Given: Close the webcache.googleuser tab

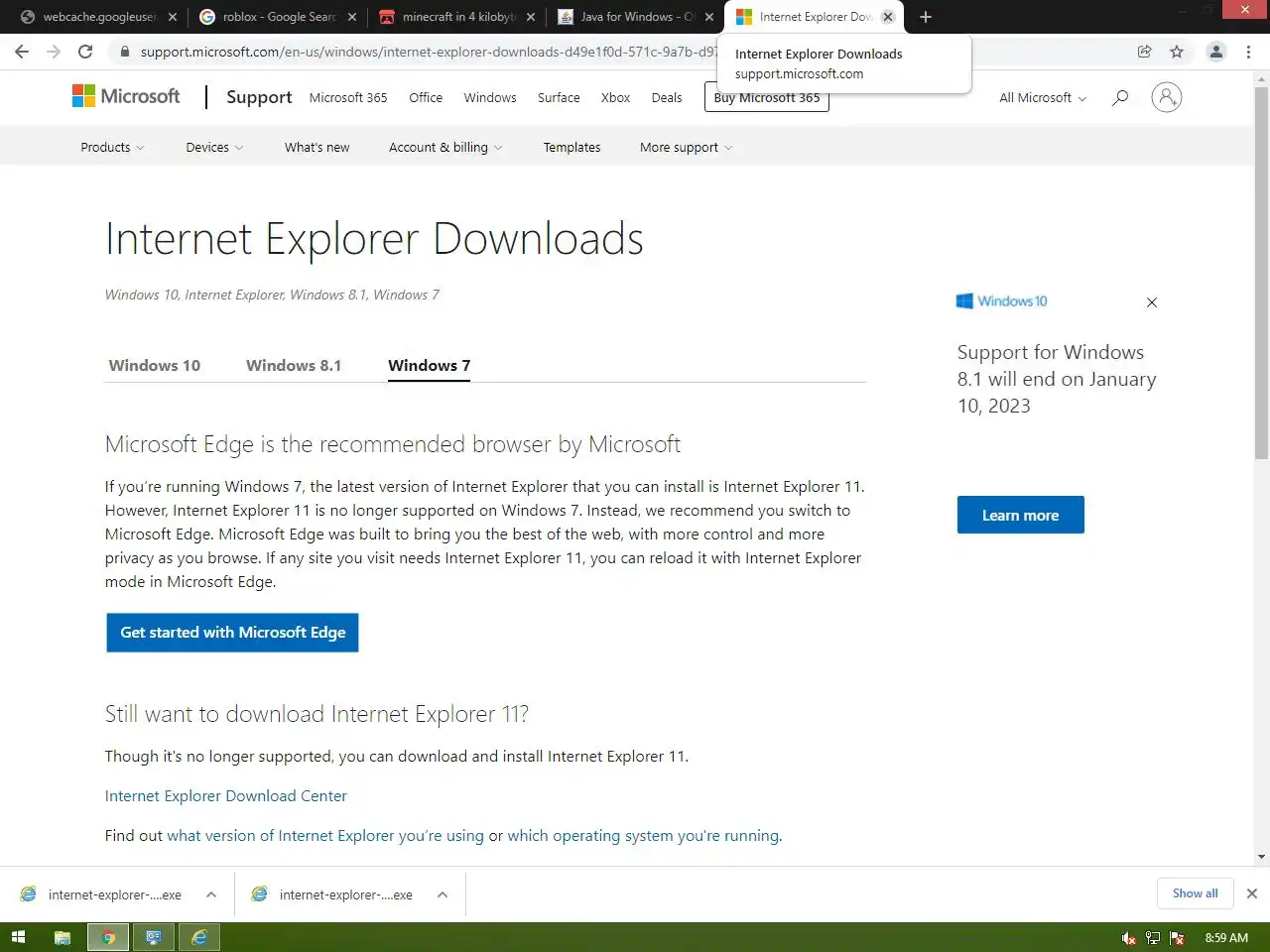Looking at the screenshot, I should [x=172, y=17].
